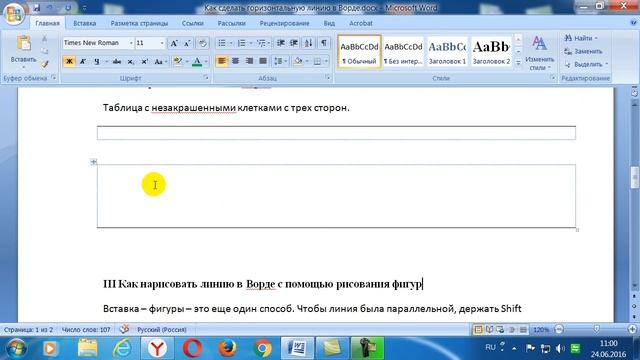Click Заменить in the Editing group
The height and width of the screenshot is (360, 640).
(583, 51)
